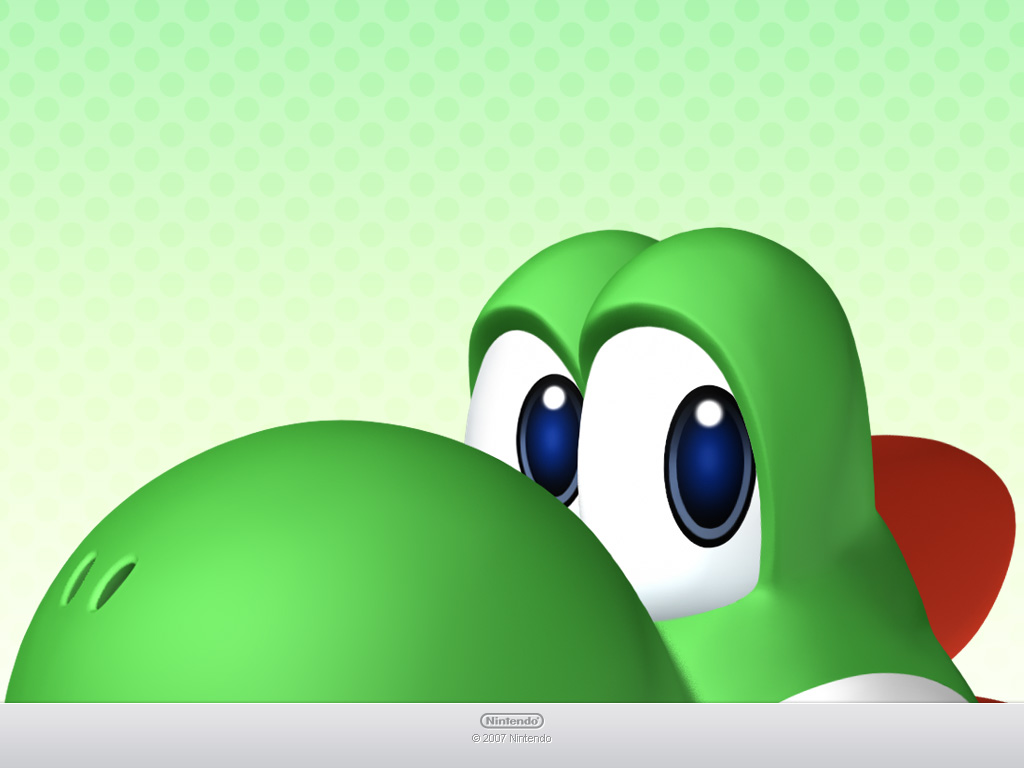This screenshot has width=1024, height=768.
Task: Click the © 2007 Nintendo copyright text
Action: point(512,739)
